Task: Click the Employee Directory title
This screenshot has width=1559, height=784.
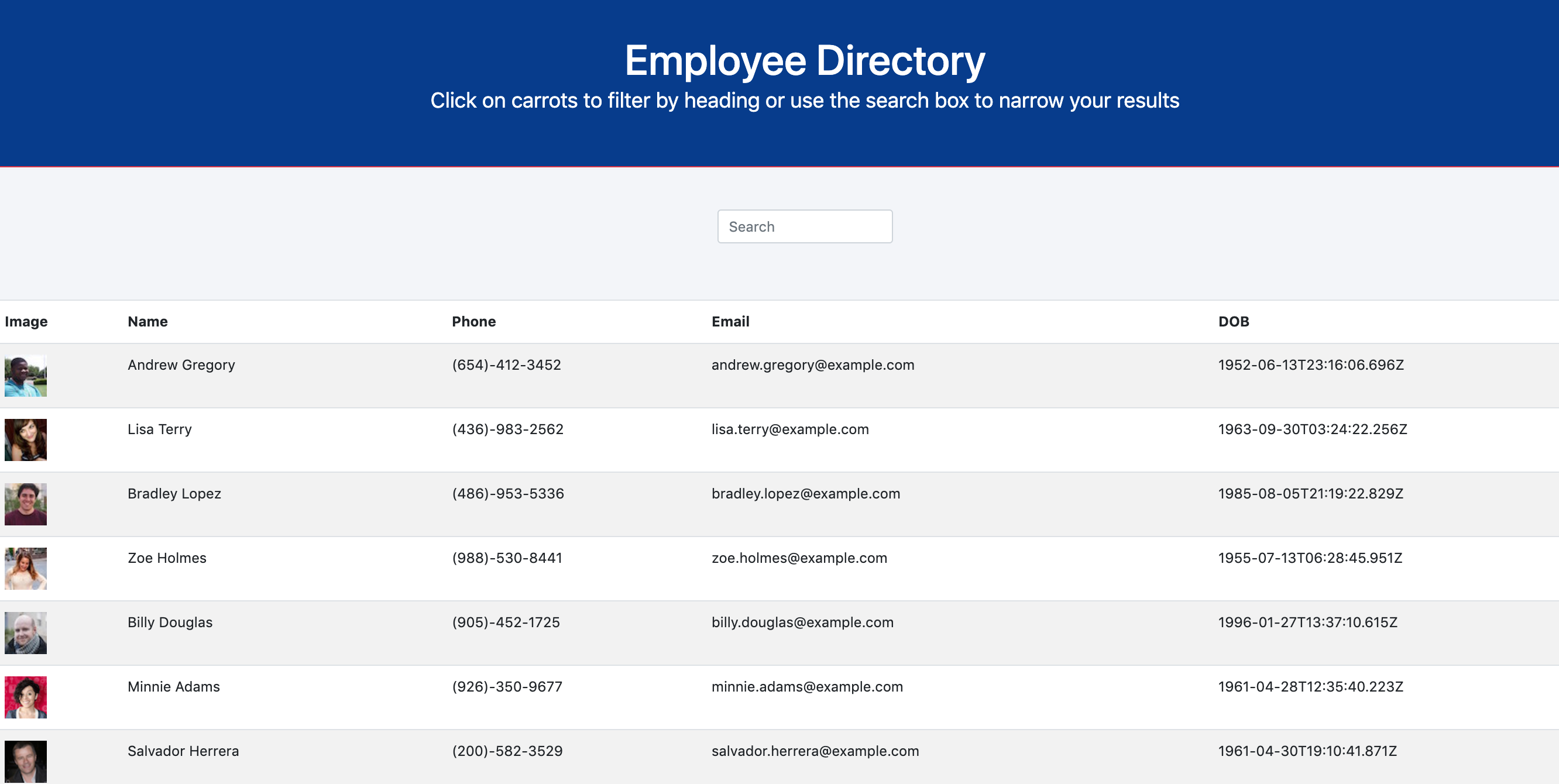Action: (804, 60)
